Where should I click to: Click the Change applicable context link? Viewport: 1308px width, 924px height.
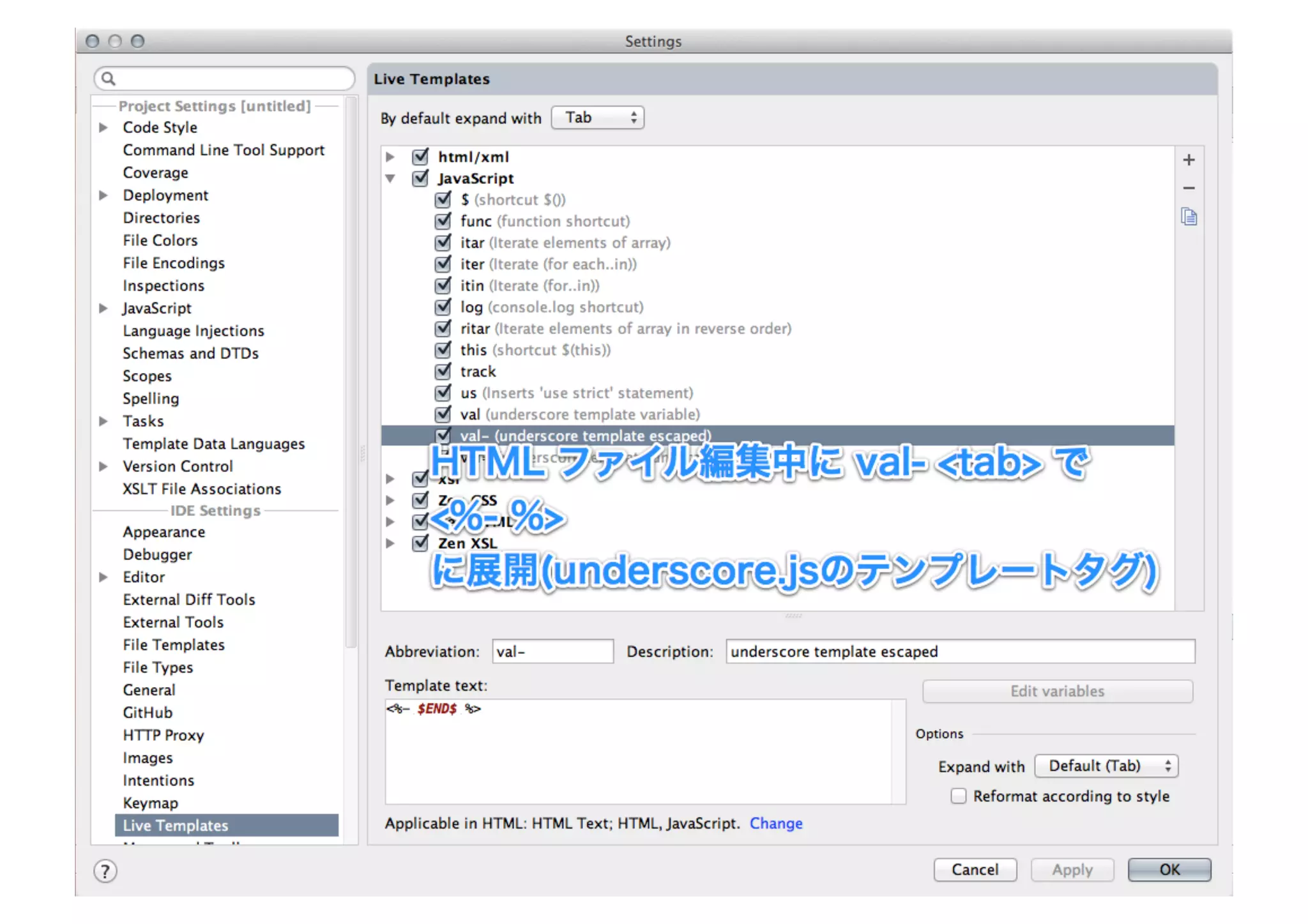pos(775,824)
